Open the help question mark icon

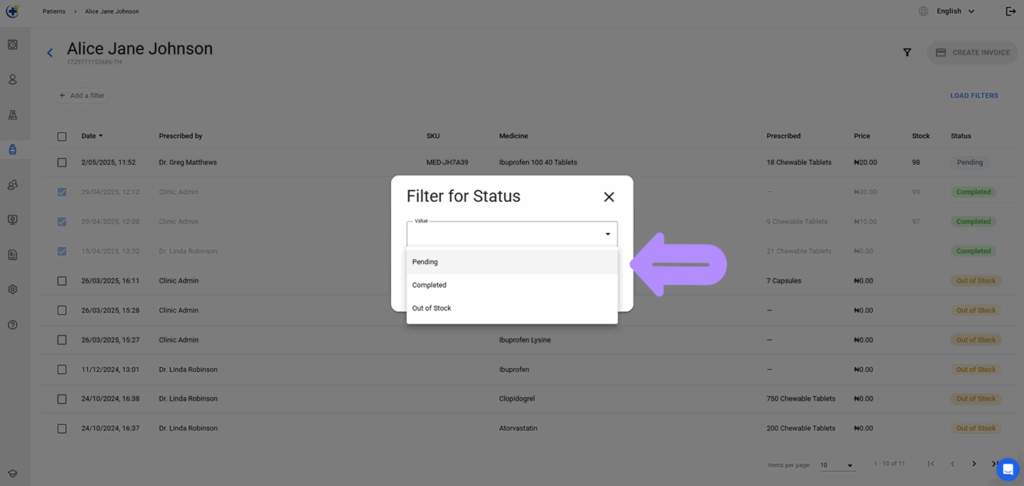tap(12, 325)
